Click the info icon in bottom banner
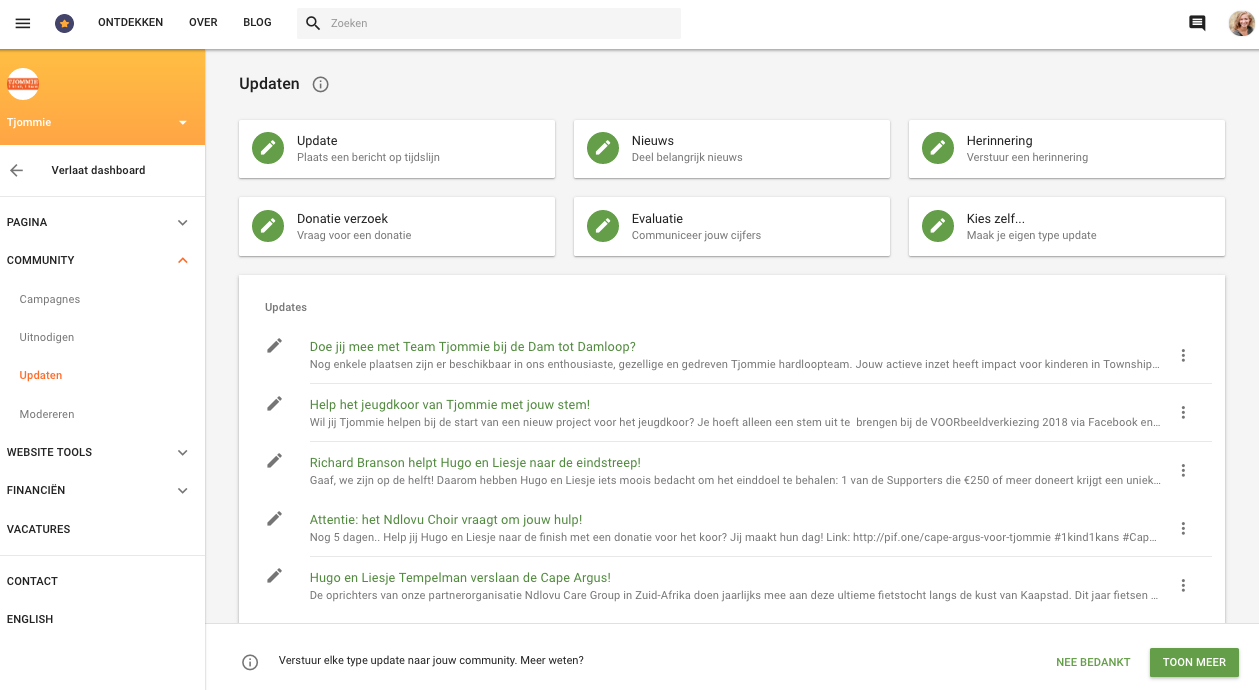This screenshot has height=690, width=1259. 250,662
